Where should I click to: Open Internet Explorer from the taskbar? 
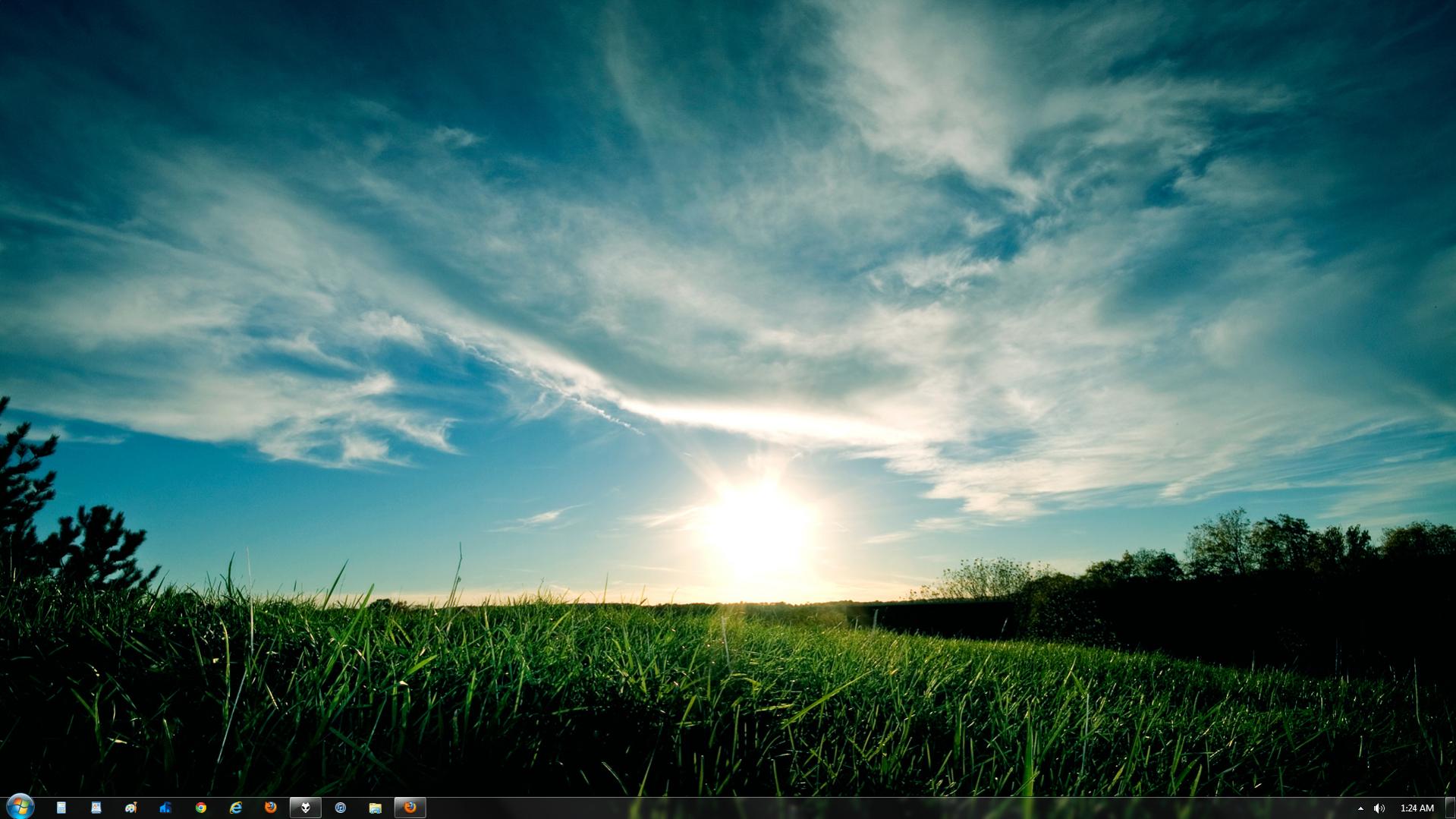pos(235,808)
